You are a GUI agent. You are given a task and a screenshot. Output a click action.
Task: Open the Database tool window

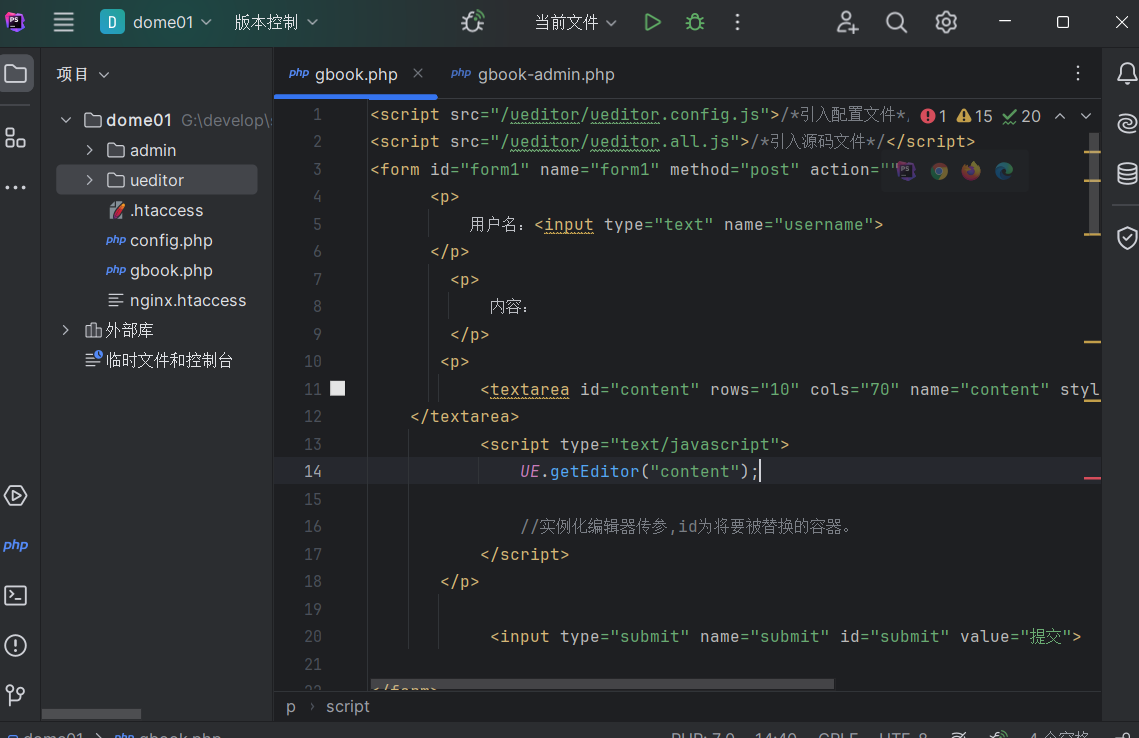1127,174
